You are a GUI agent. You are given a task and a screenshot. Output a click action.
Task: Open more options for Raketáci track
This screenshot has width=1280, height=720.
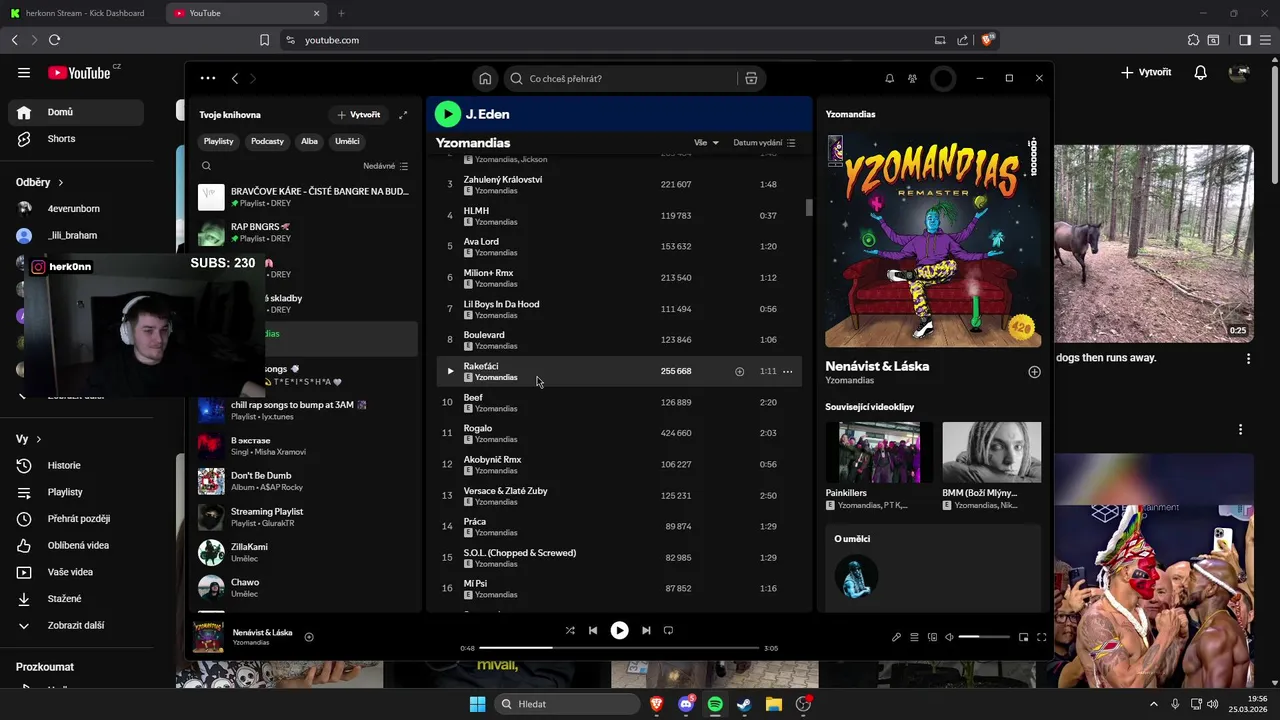point(788,371)
